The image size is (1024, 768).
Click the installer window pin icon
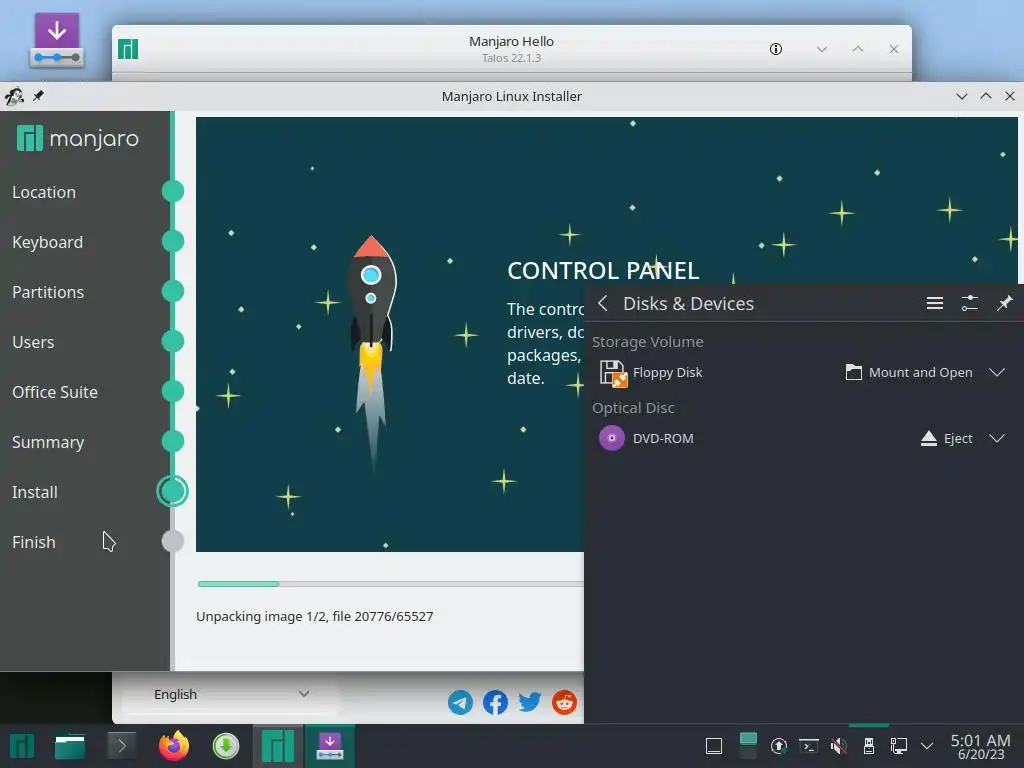click(38, 96)
